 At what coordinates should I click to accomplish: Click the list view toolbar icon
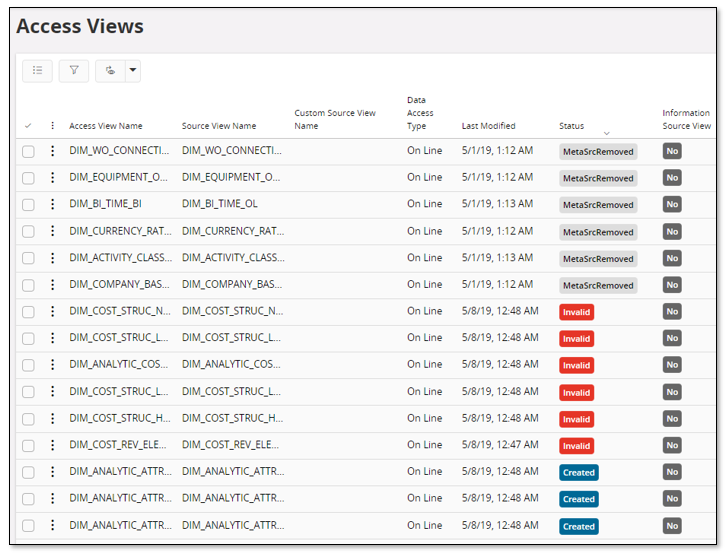pyautogui.click(x=37, y=70)
